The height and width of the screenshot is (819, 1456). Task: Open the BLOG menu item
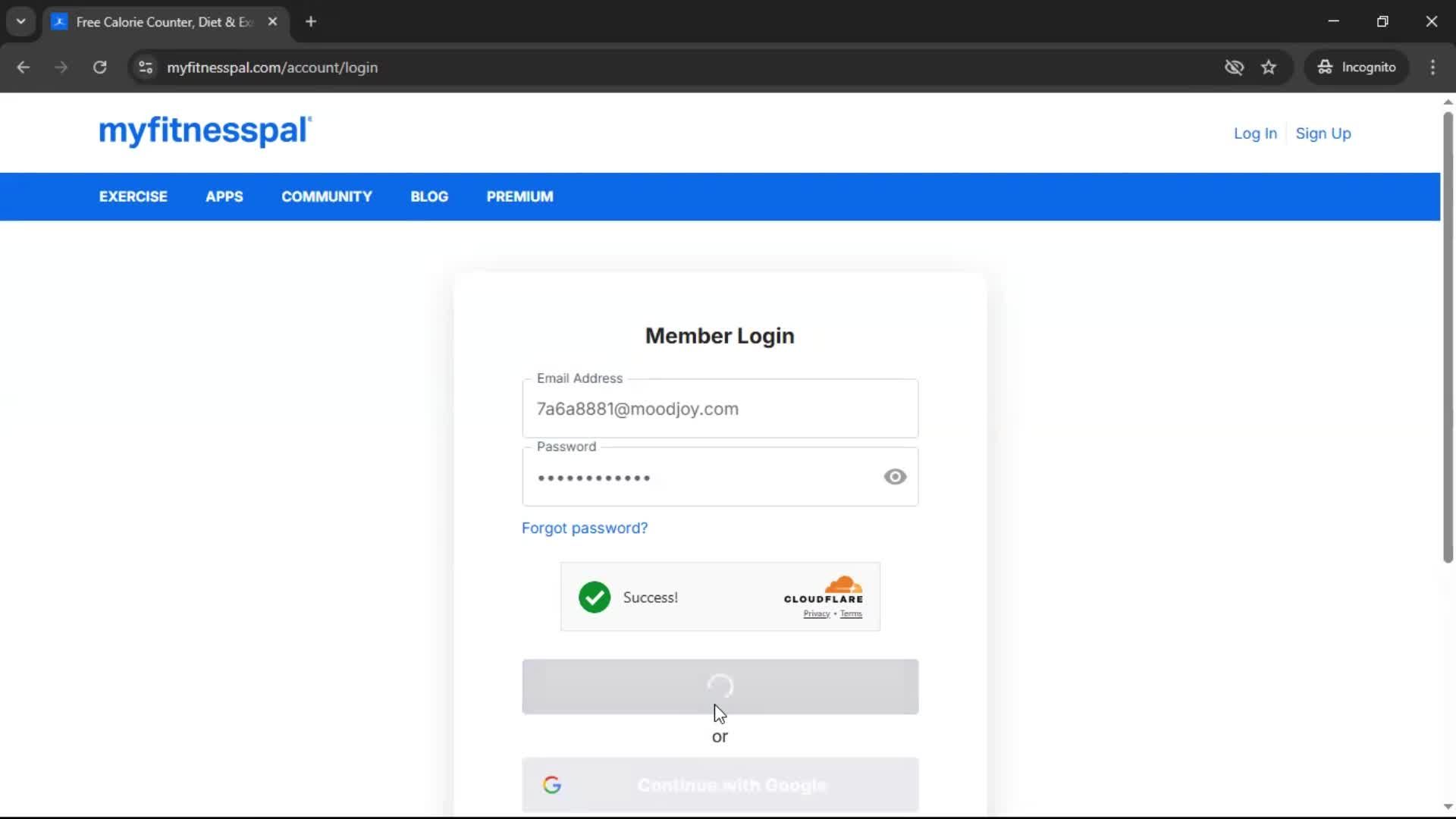[x=429, y=196]
